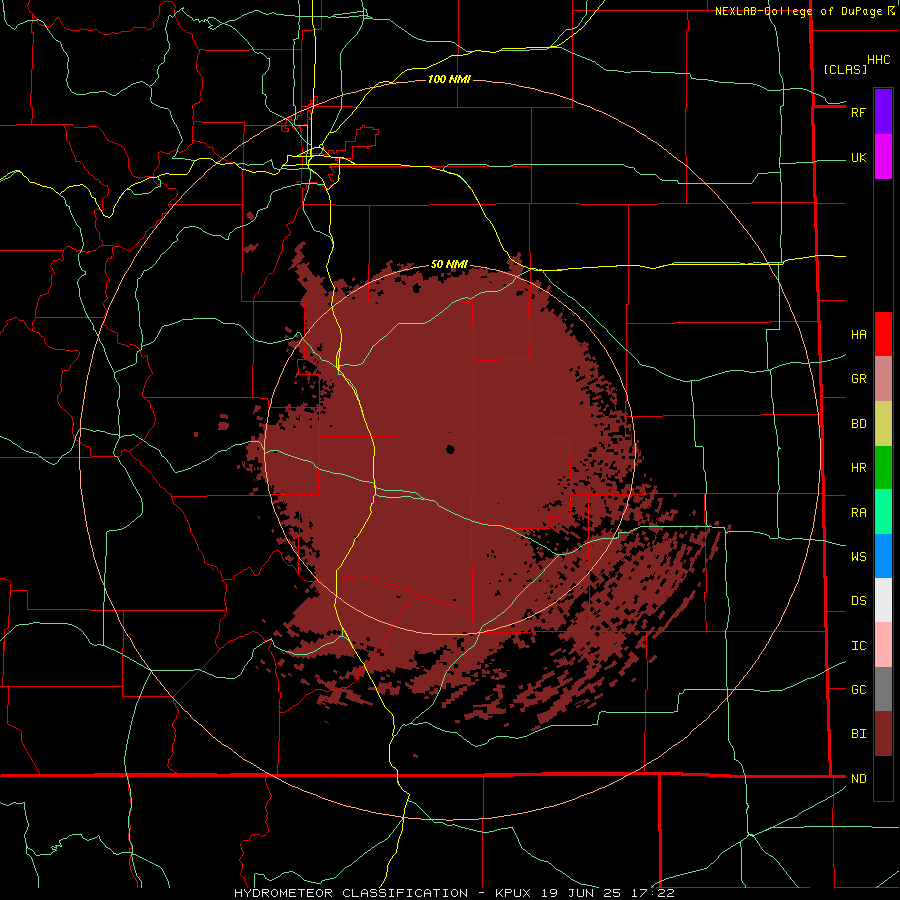
Task: Click the KPUX radar station identifier
Action: (x=513, y=893)
